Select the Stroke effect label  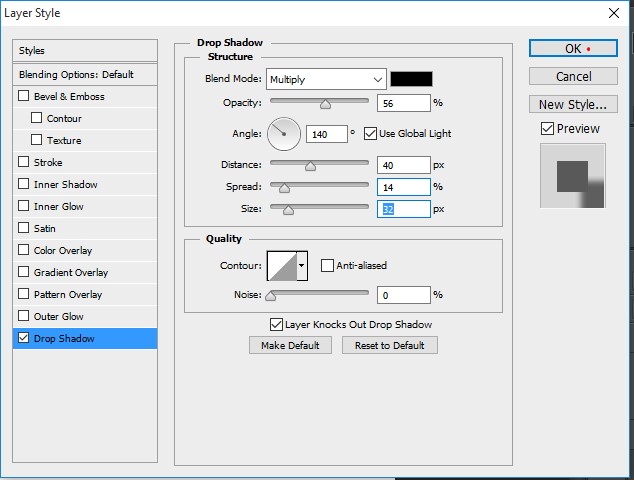pos(48,162)
